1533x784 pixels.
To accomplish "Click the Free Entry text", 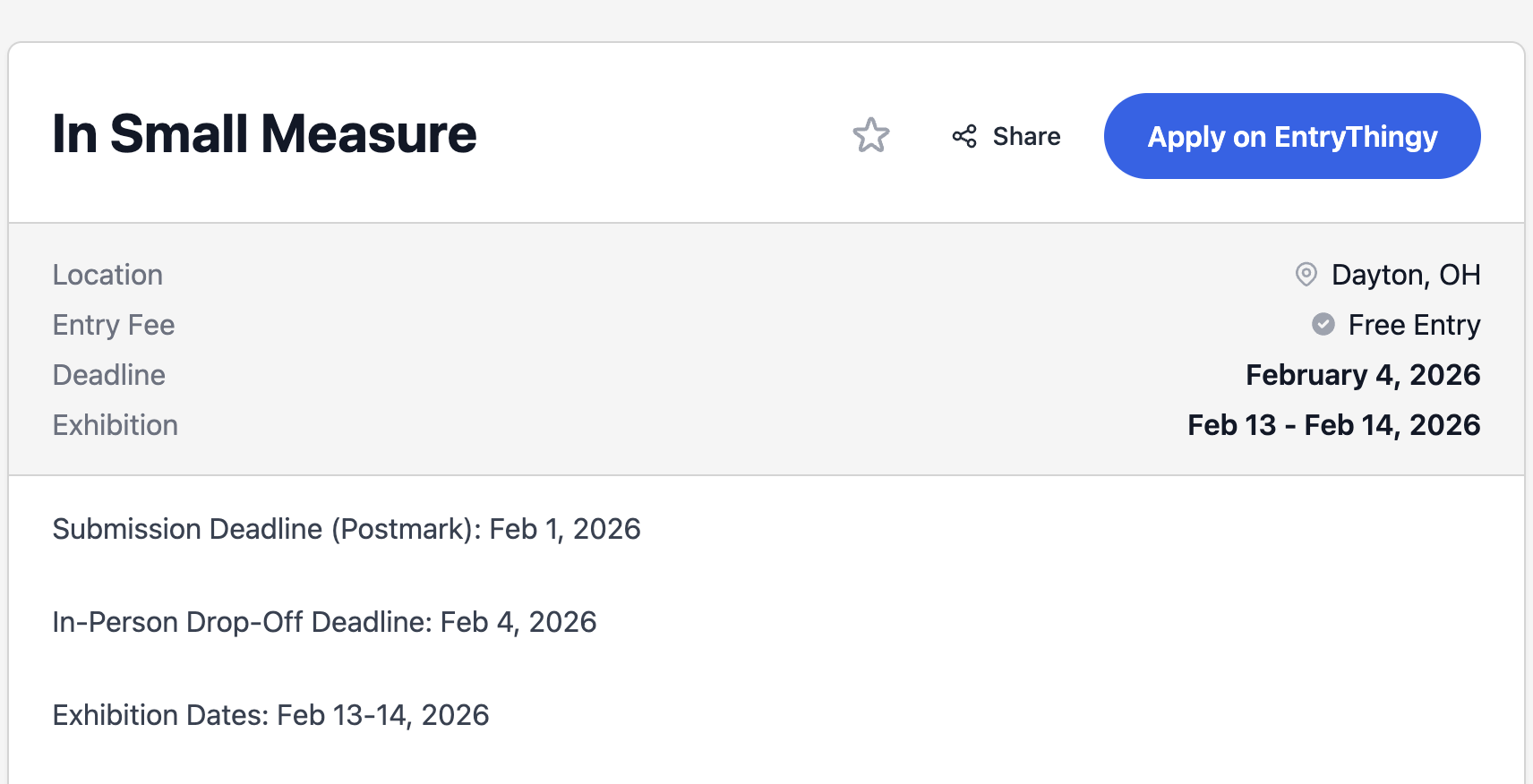I will tap(1414, 325).
